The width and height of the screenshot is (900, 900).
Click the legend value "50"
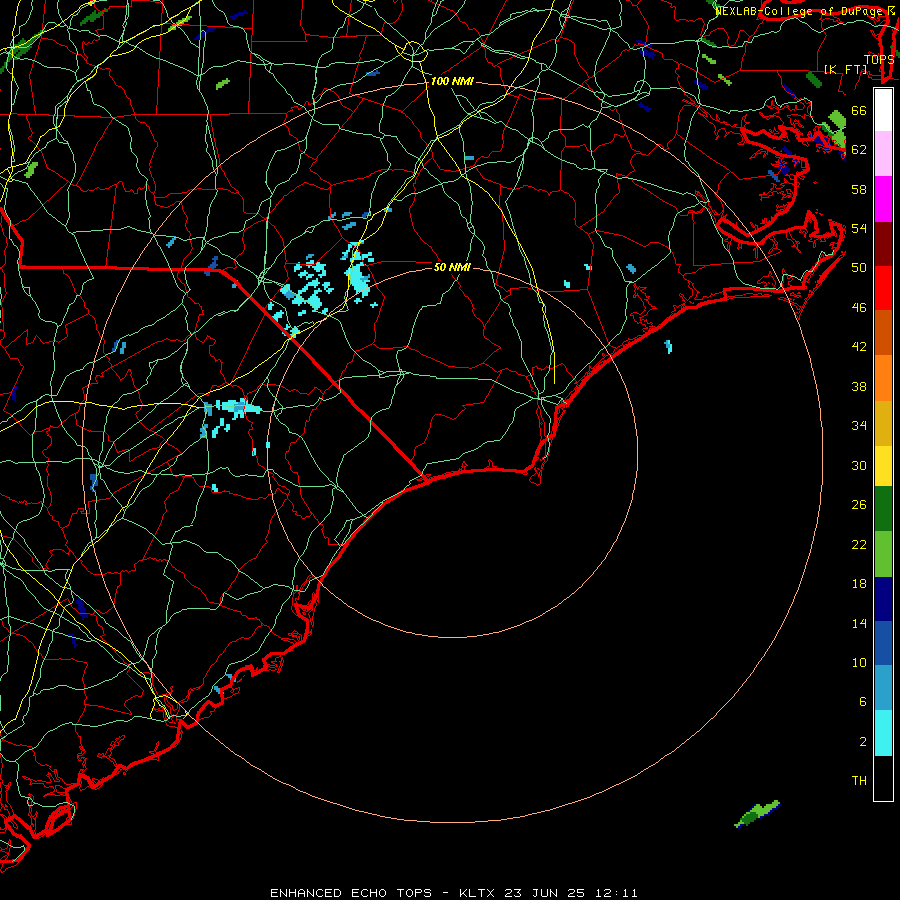click(859, 267)
